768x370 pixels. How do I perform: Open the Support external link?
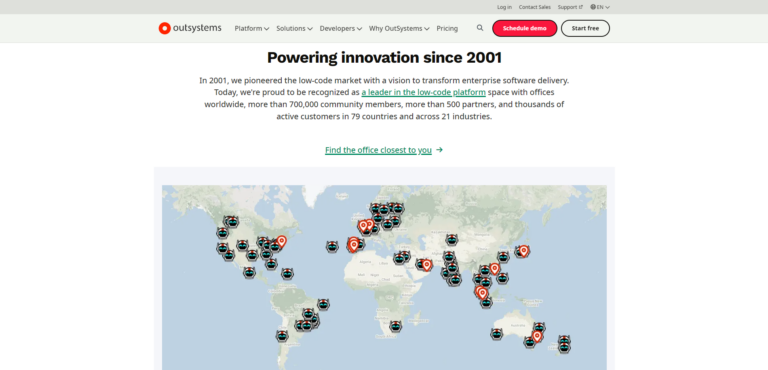(x=571, y=7)
